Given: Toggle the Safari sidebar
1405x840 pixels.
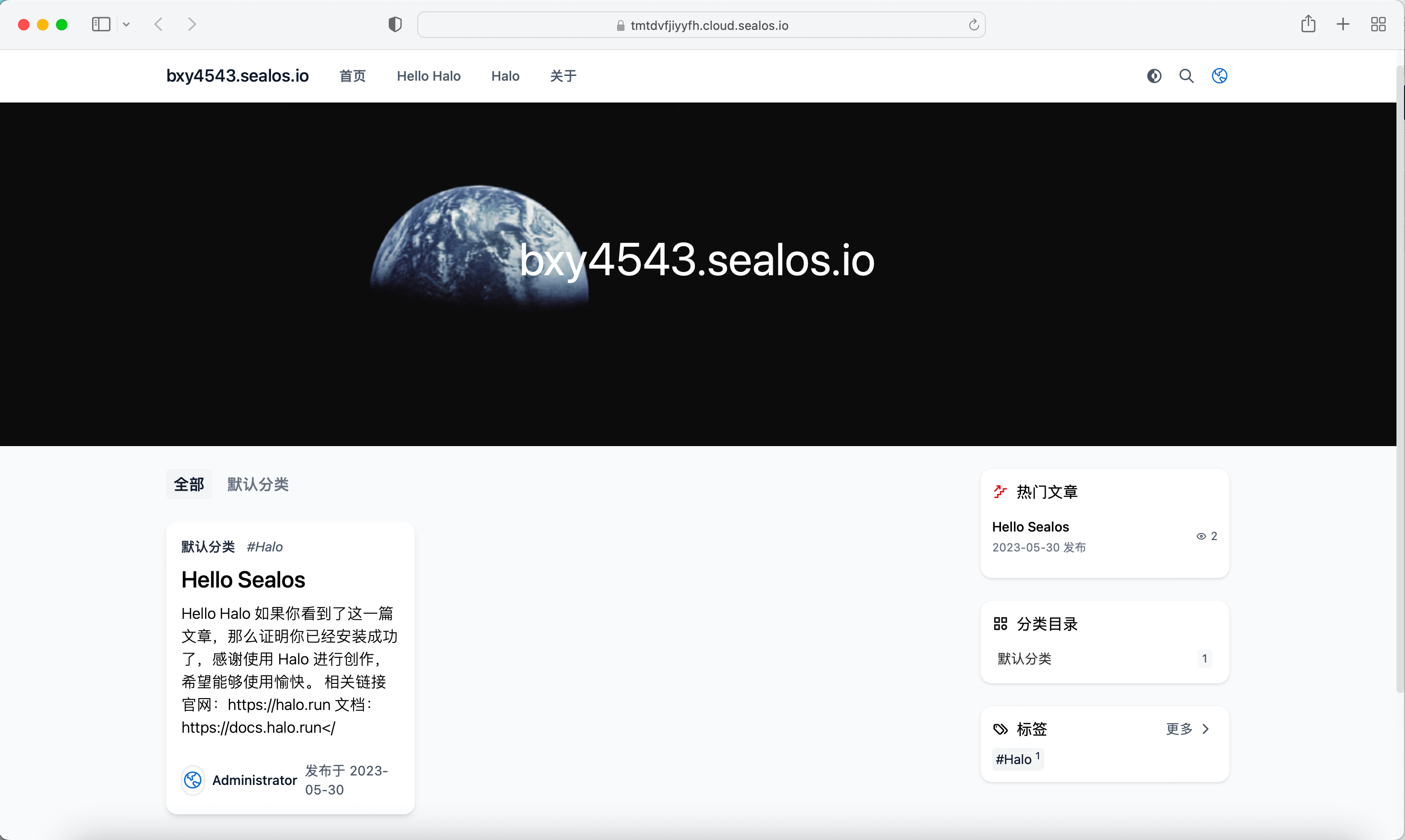Looking at the screenshot, I should coord(101,24).
